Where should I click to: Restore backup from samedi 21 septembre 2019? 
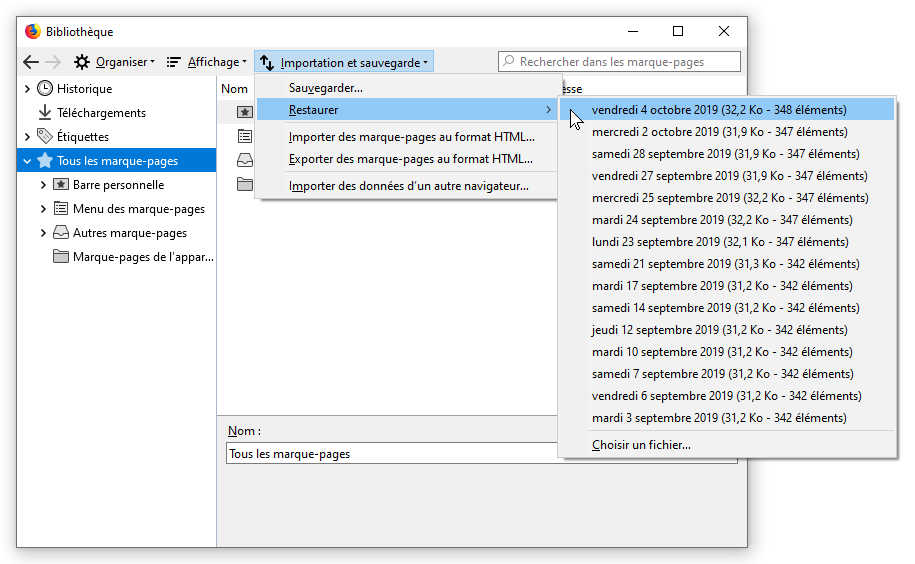click(x=727, y=264)
